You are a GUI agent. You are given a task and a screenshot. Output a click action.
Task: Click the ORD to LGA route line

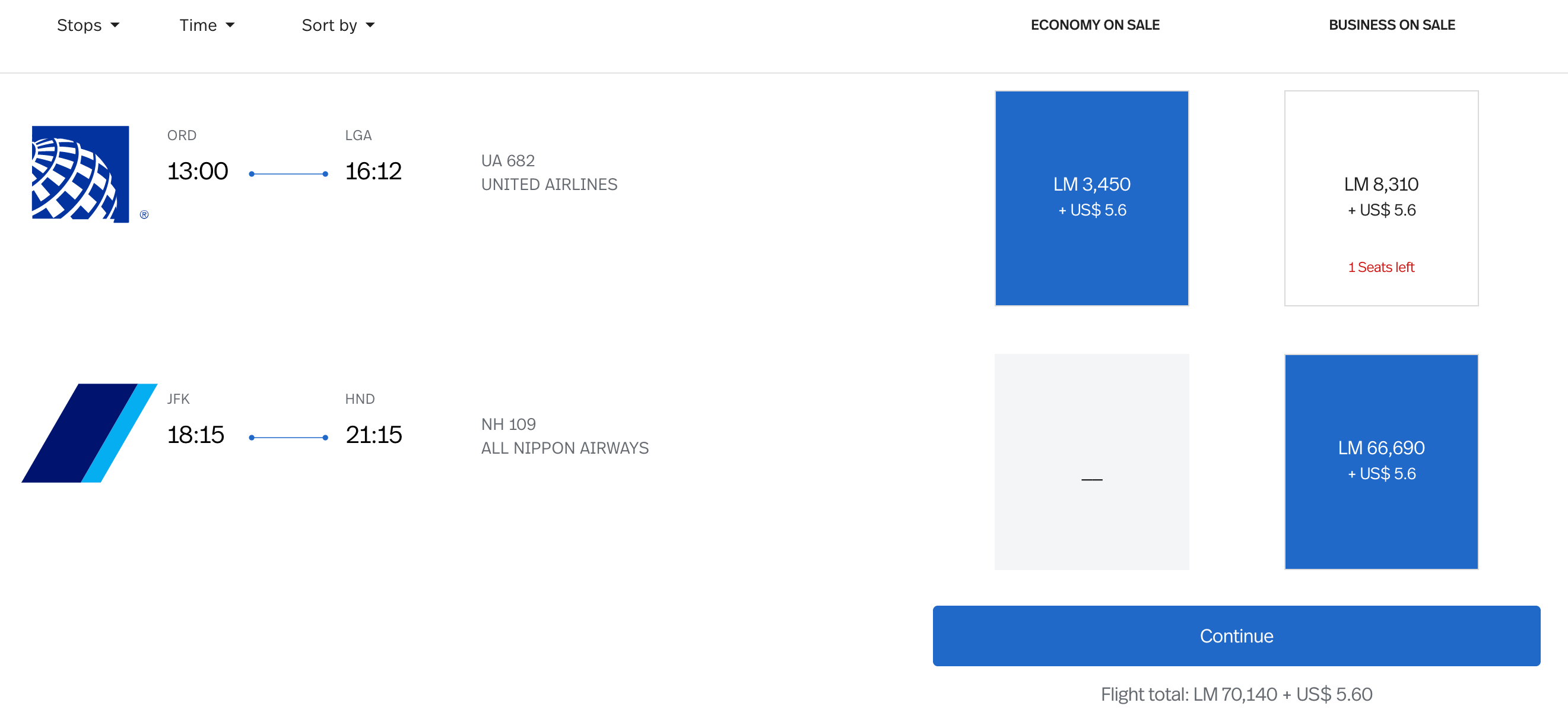[x=288, y=174]
